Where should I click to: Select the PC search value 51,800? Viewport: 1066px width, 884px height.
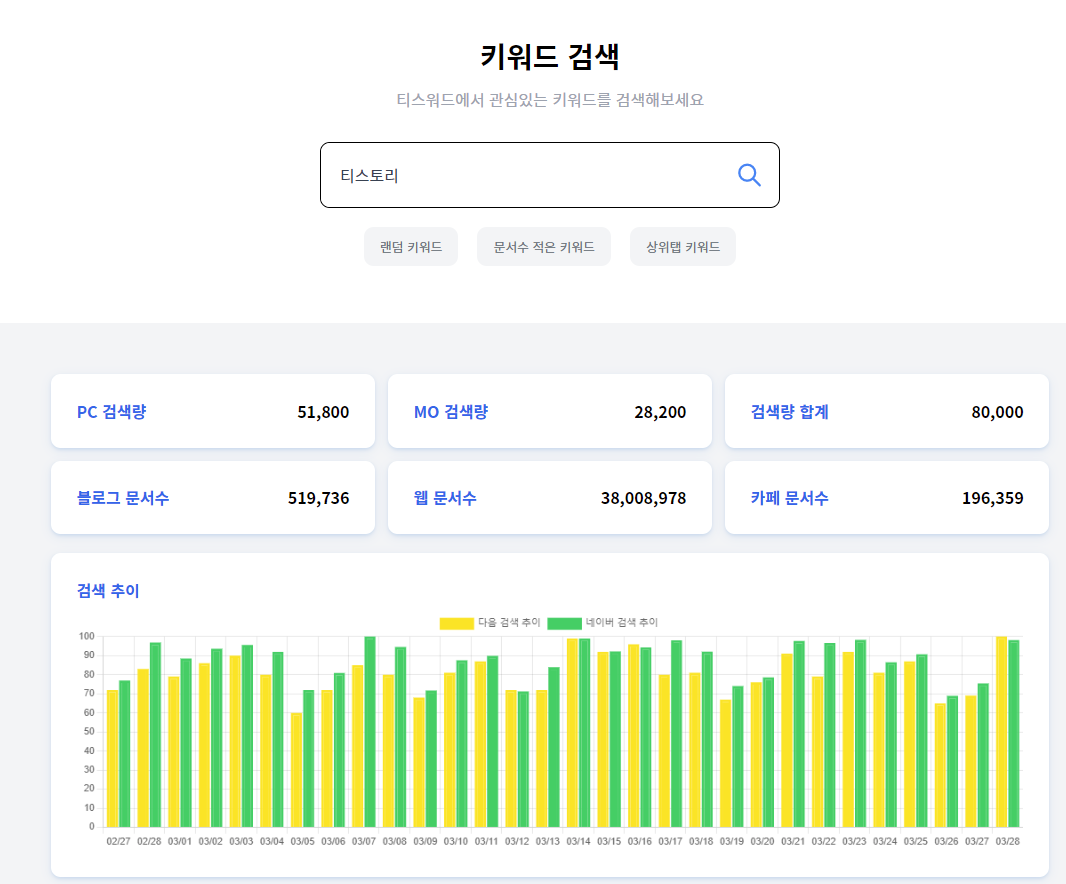tap(323, 412)
